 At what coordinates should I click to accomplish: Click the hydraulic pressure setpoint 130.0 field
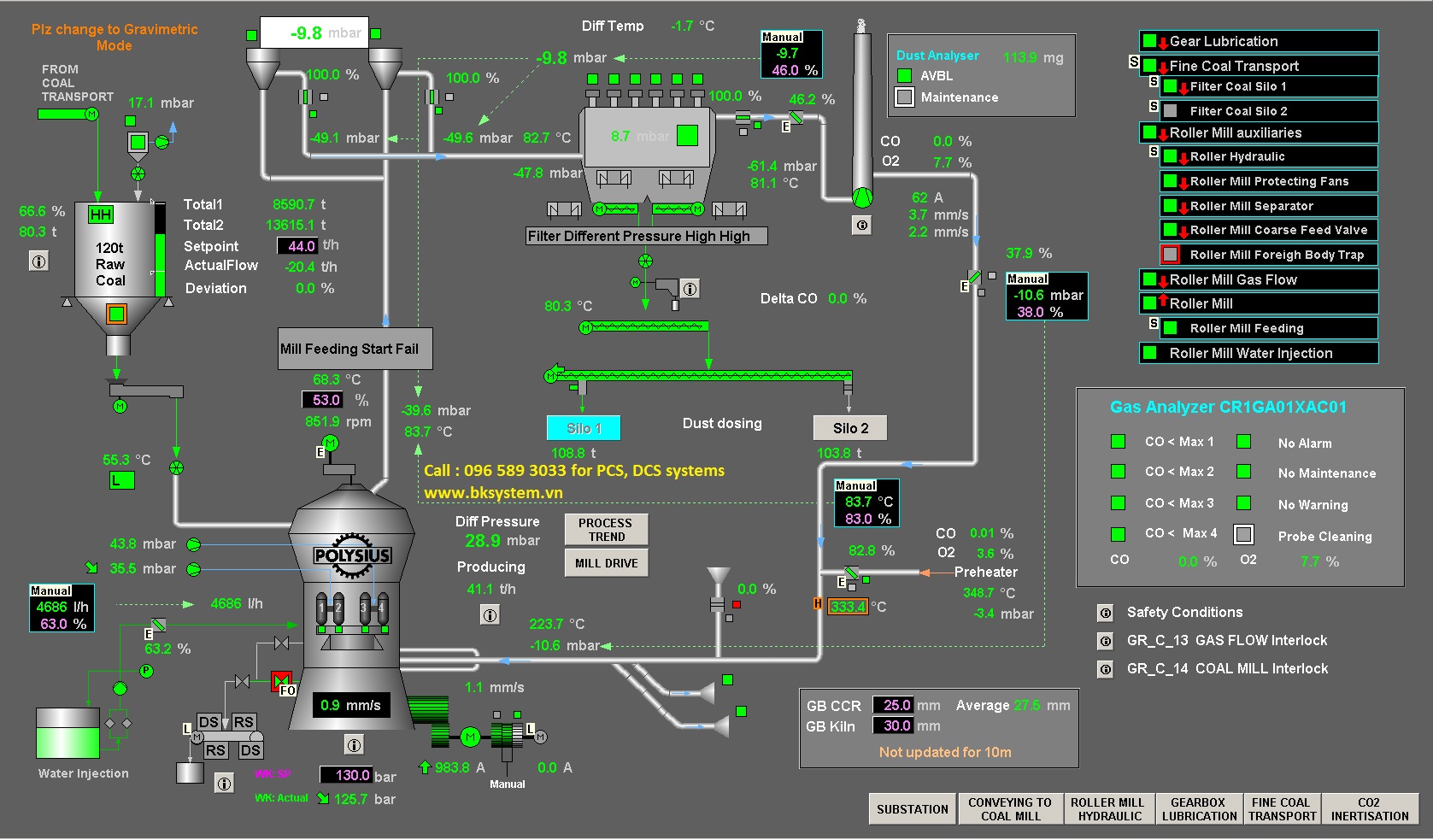click(x=346, y=775)
